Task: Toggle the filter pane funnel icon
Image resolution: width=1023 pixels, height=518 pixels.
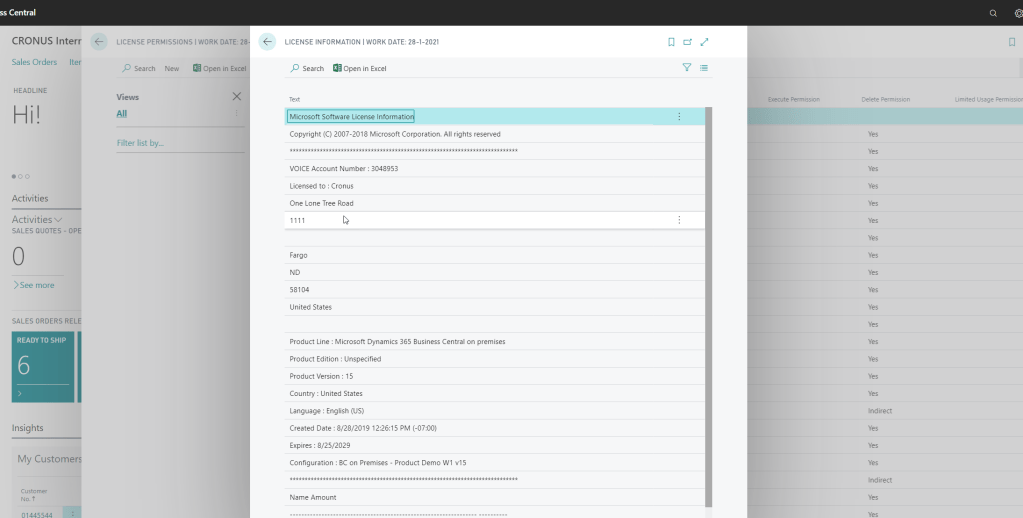Action: click(687, 68)
